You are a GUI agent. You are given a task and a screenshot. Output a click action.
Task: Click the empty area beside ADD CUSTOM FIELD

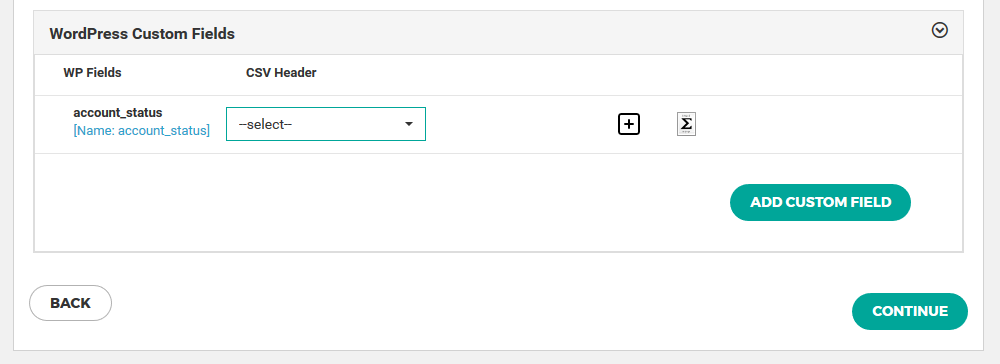click(x=383, y=203)
